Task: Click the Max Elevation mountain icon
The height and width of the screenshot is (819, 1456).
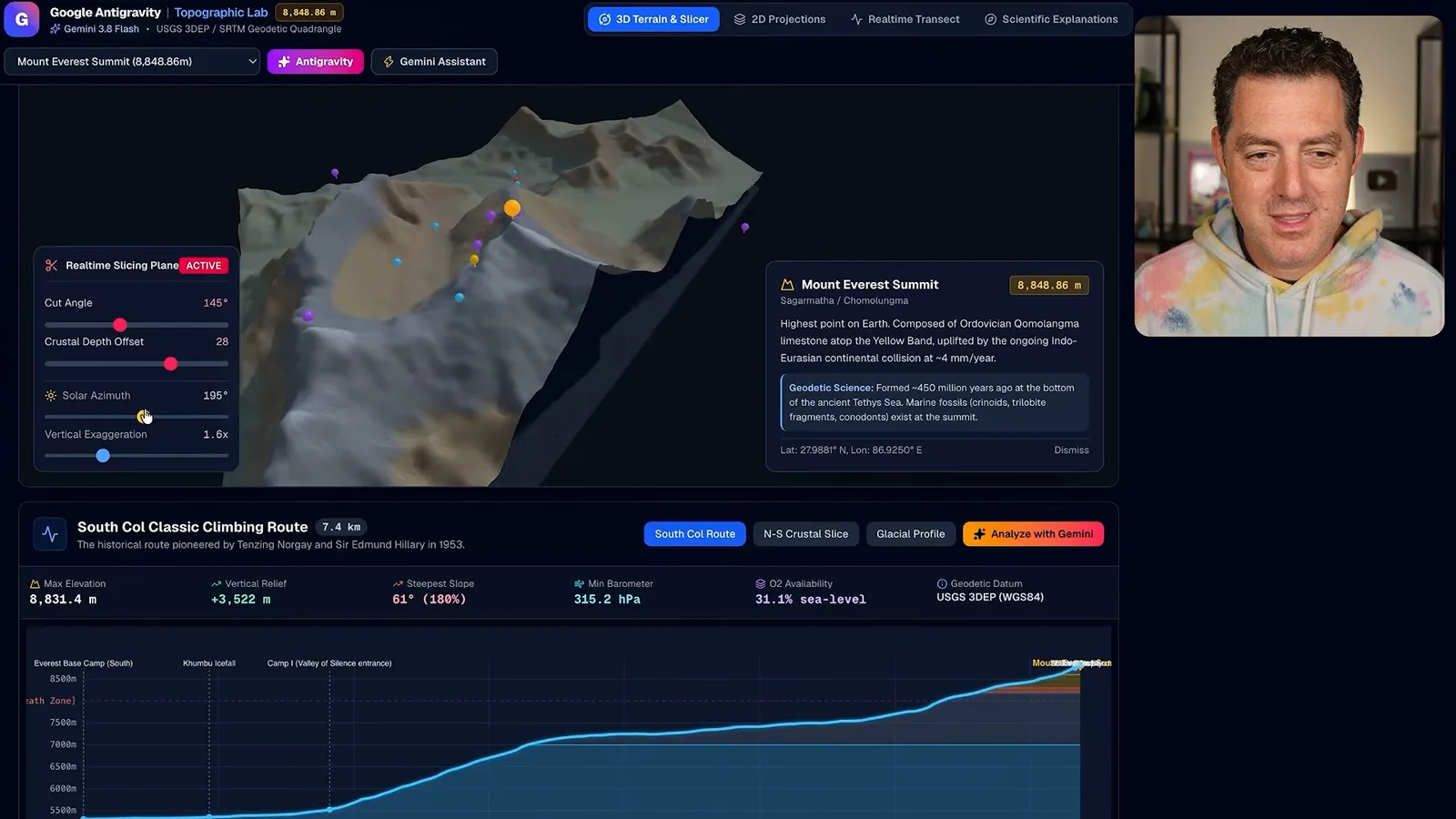Action: pyautogui.click(x=35, y=584)
